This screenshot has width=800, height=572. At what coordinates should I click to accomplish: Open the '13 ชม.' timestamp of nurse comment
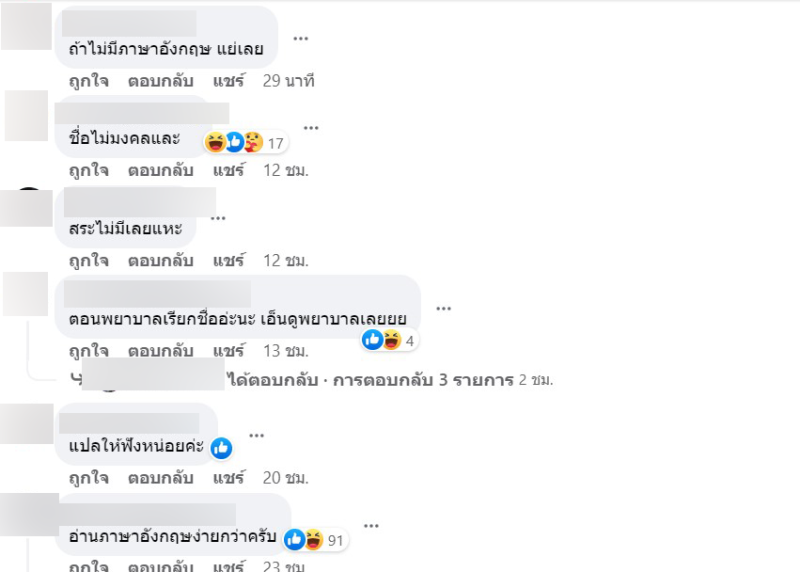coord(286,351)
